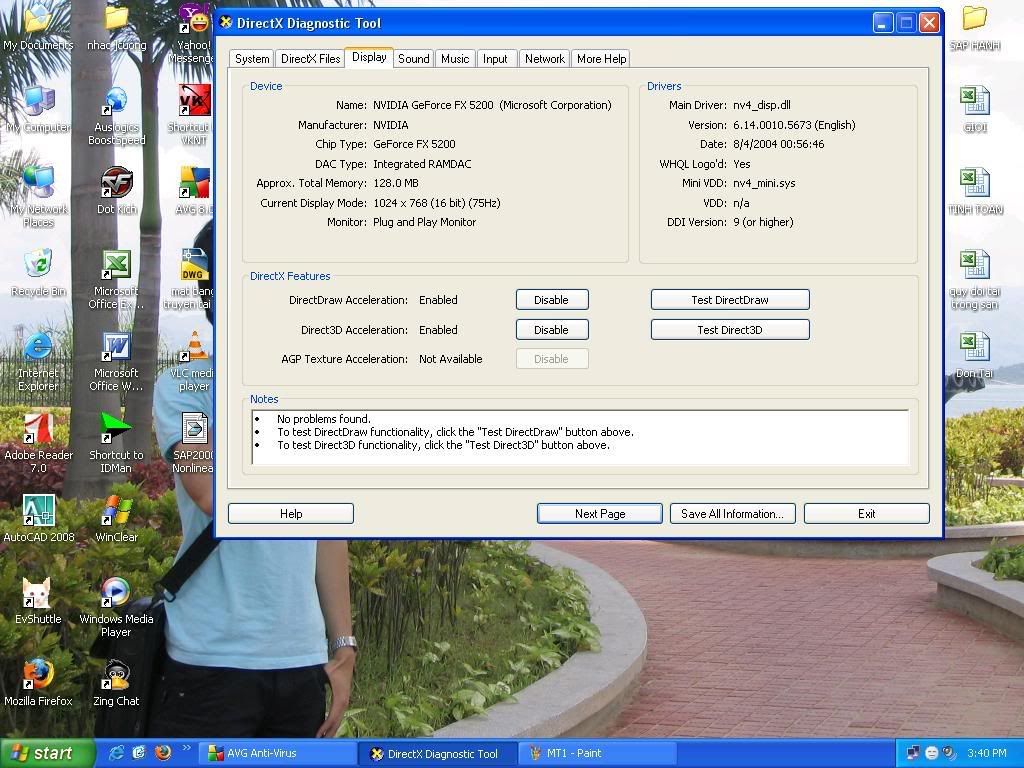Open the Network tab

545,59
